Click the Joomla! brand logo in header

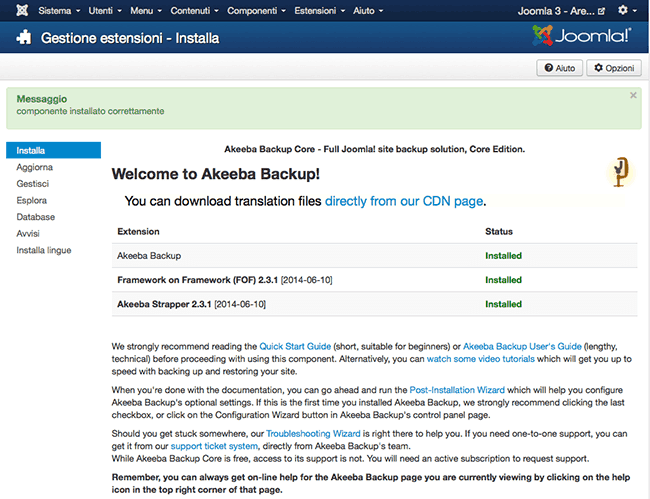coord(582,35)
